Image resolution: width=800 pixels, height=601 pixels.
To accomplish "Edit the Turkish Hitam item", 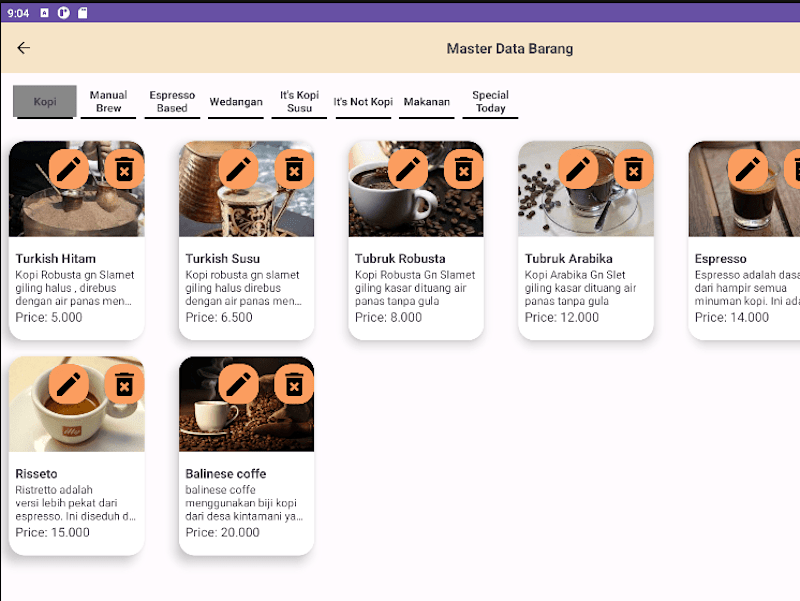I will click(x=69, y=169).
